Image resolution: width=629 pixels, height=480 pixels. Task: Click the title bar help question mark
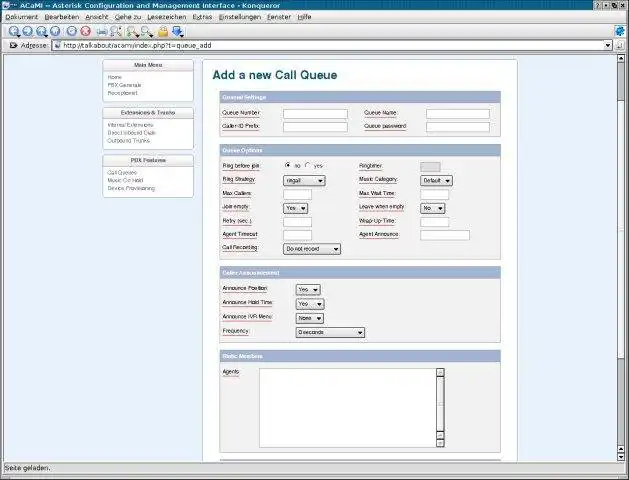(597, 5)
